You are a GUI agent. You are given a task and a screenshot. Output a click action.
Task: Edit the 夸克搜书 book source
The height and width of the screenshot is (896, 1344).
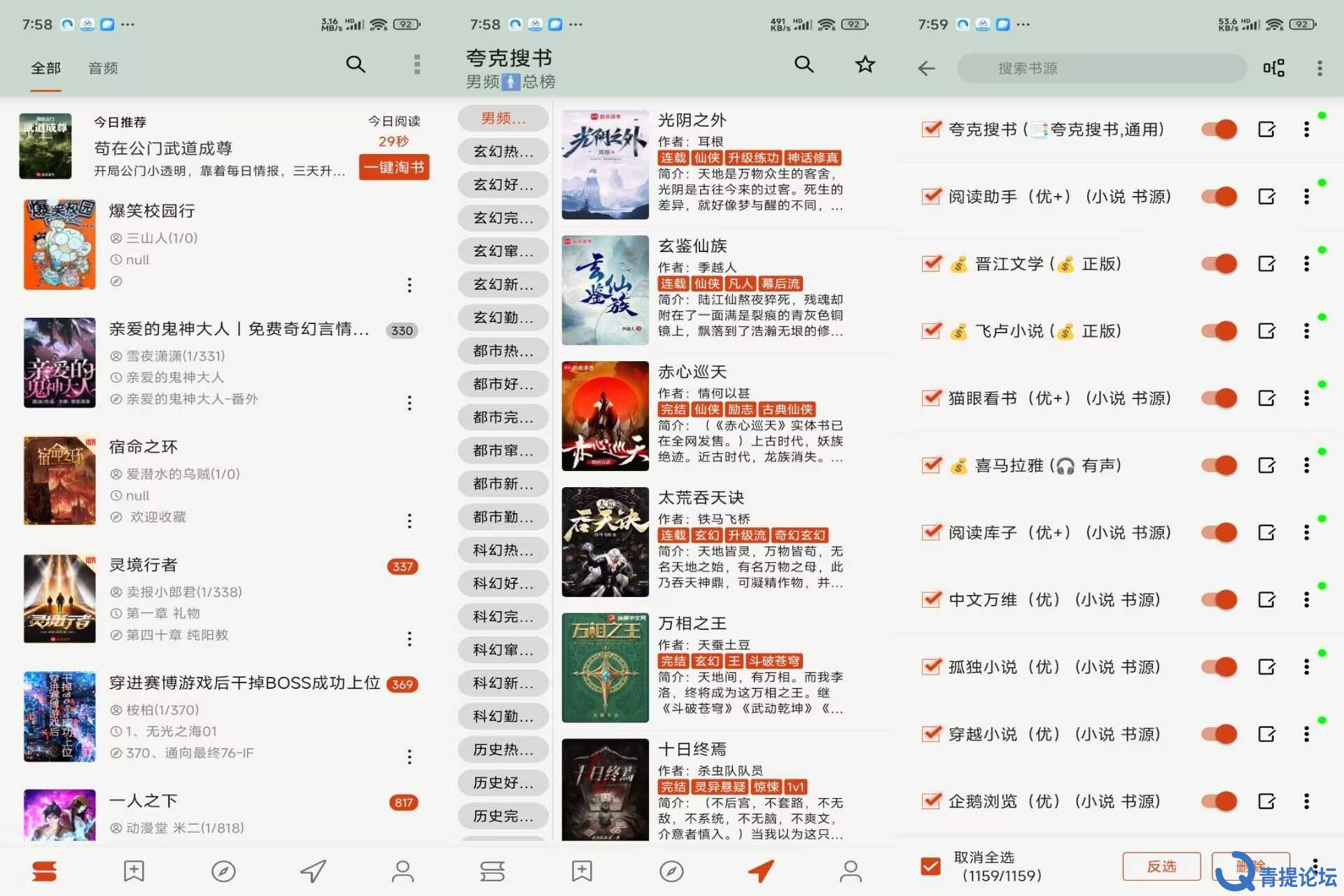[x=1266, y=129]
